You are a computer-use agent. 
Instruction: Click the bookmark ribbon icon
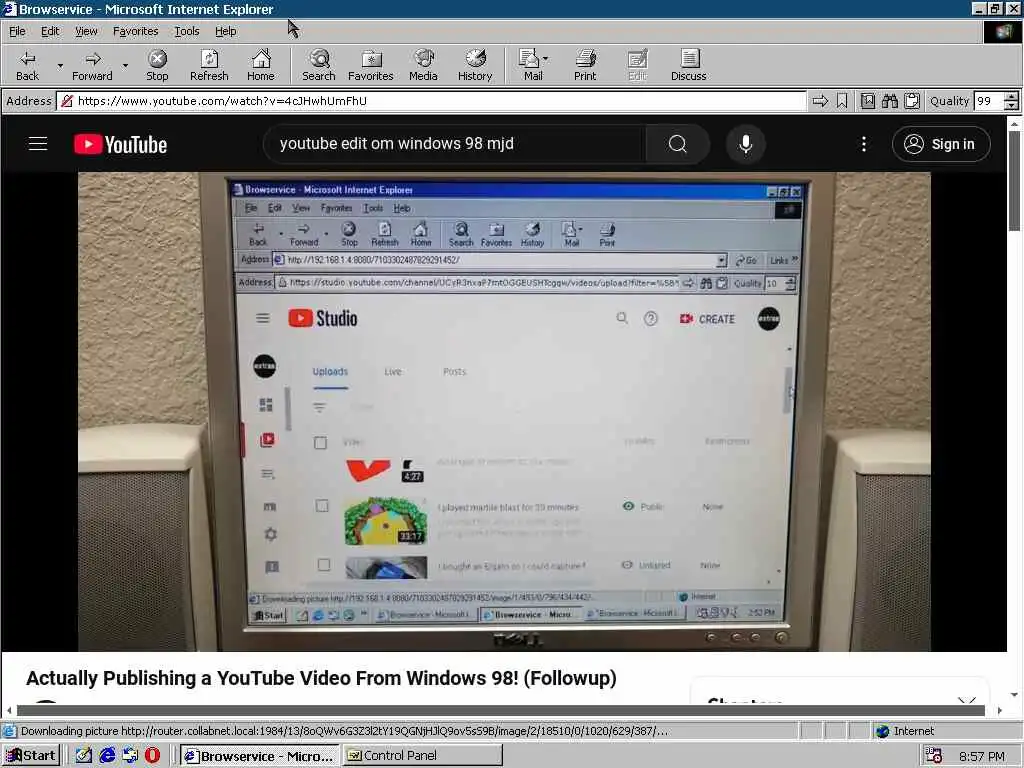pyautogui.click(x=842, y=101)
